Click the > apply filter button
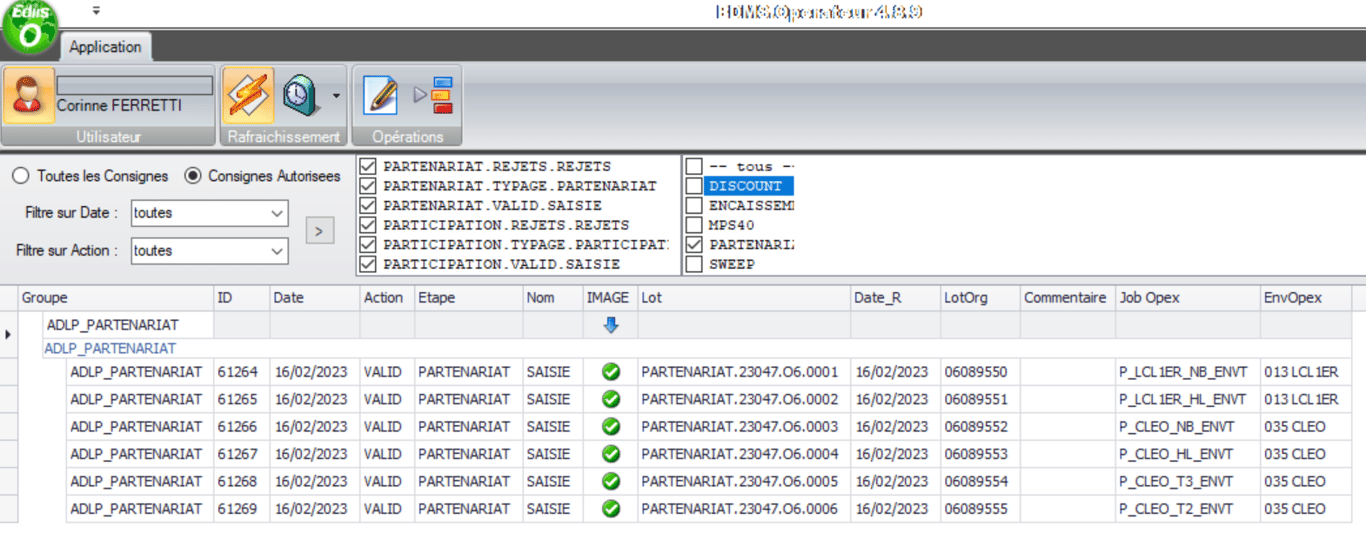The height and width of the screenshot is (533, 1366). pyautogui.click(x=319, y=231)
